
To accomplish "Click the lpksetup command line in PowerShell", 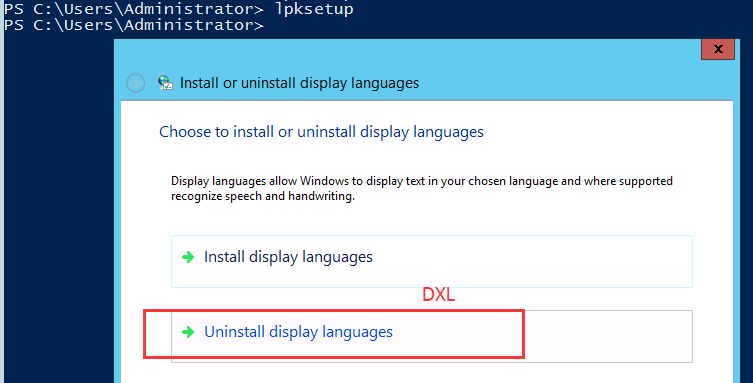I will 179,8.
